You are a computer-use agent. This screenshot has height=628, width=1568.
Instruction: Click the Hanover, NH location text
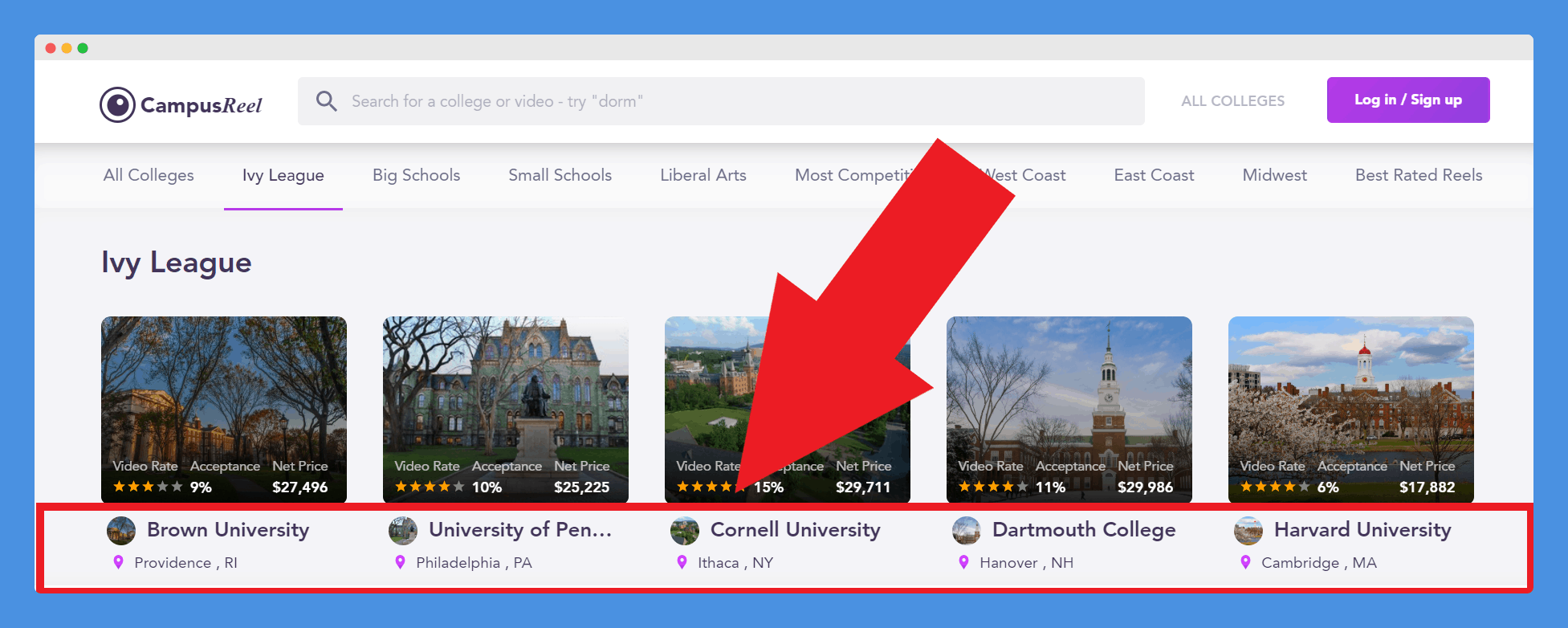coord(1026,563)
